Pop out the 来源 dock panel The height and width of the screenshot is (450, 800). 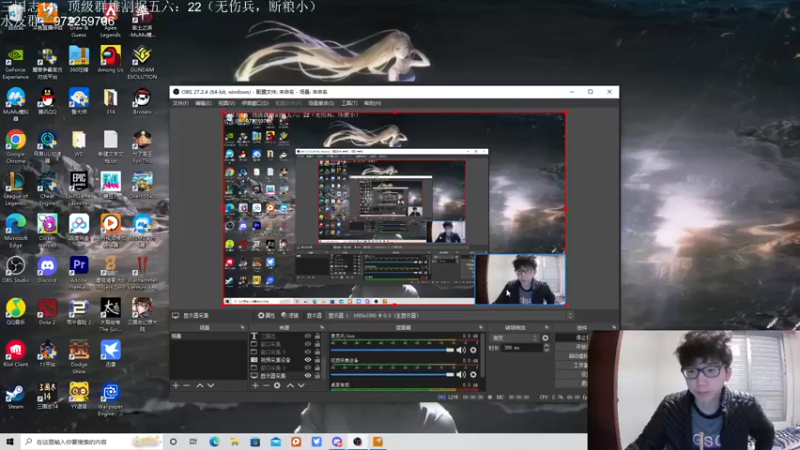[x=322, y=328]
